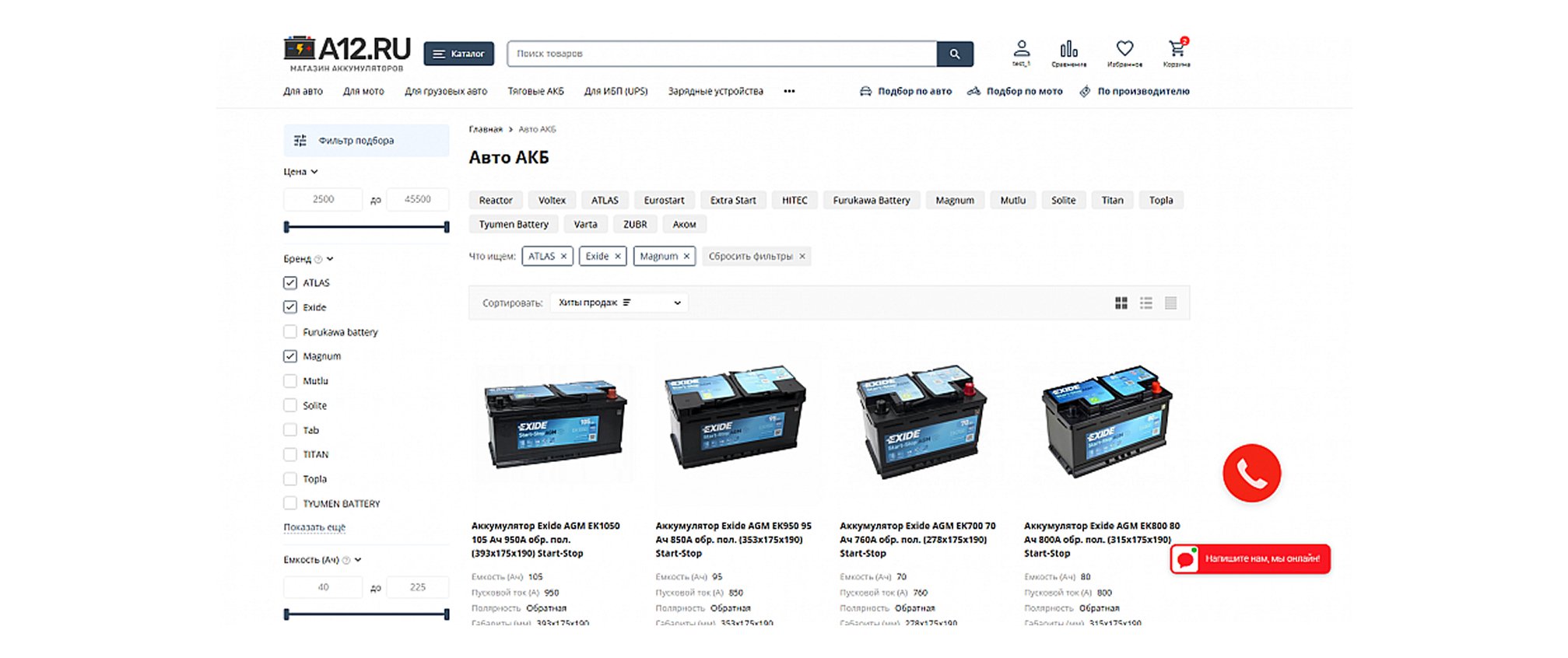Open the user account profile icon
Image resolution: width=1568 pixels, height=658 pixels.
[x=1022, y=48]
